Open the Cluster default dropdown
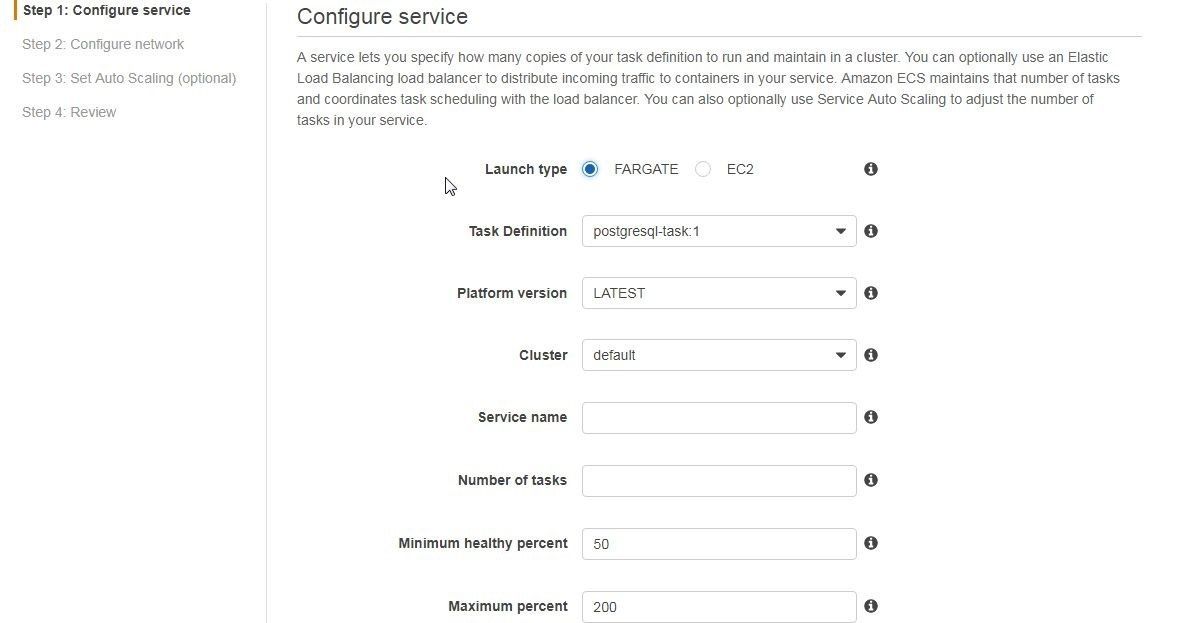 [x=719, y=354]
